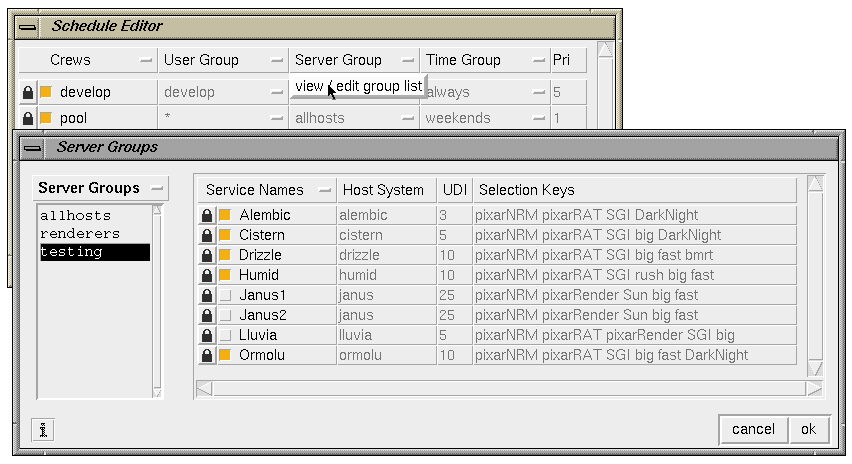Disable the Cistern service checkbox

point(225,235)
